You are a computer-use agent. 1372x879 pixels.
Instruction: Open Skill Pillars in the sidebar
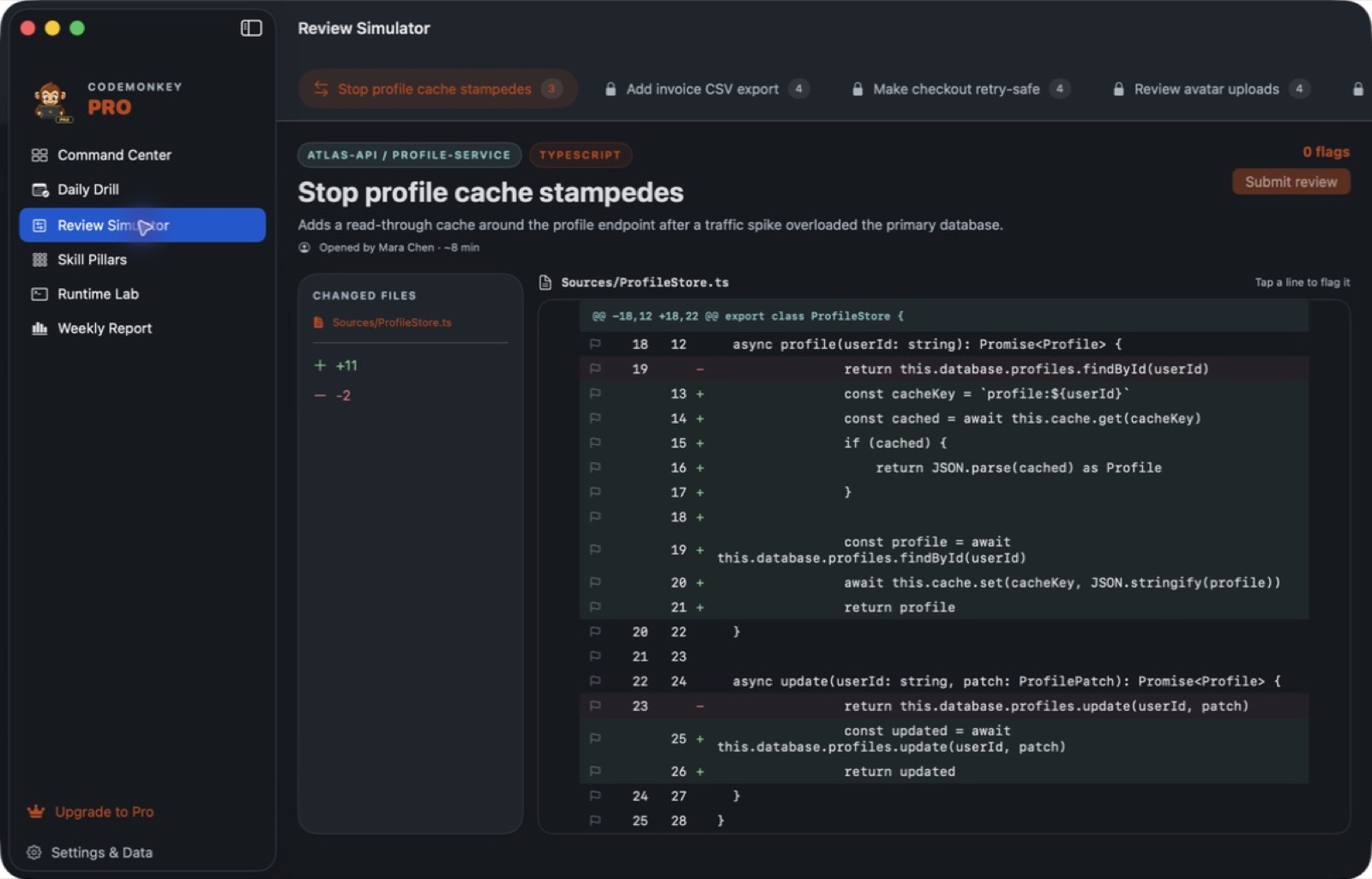point(142,260)
